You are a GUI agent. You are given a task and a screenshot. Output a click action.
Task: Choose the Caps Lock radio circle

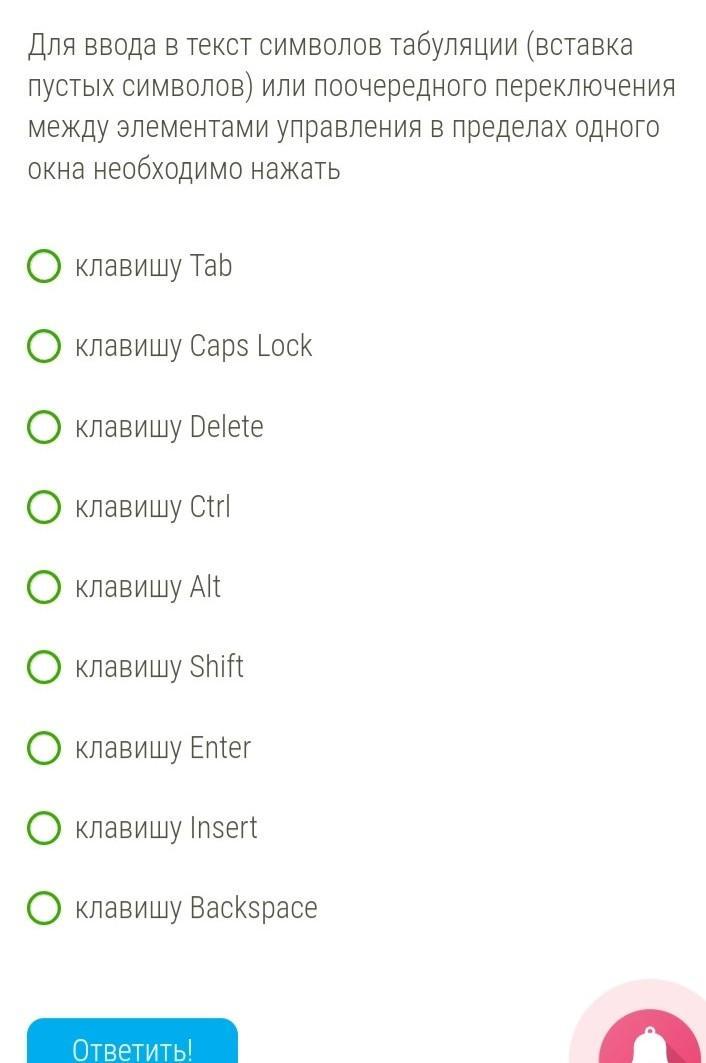click(x=43, y=347)
